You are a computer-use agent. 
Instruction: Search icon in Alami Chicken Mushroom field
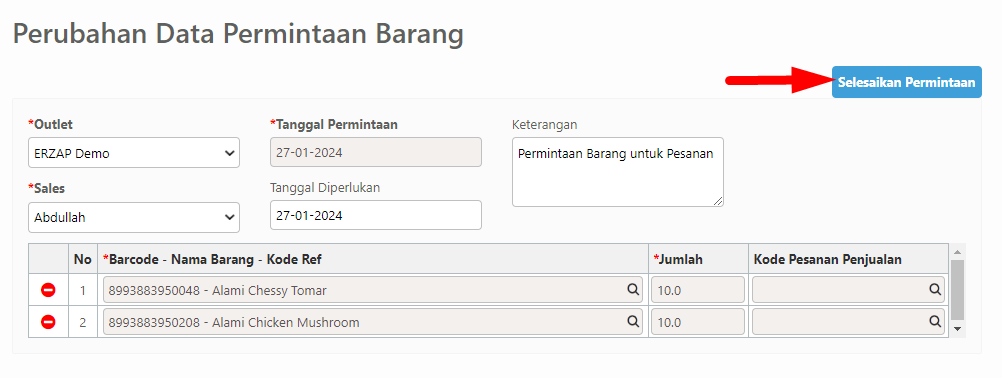(633, 321)
